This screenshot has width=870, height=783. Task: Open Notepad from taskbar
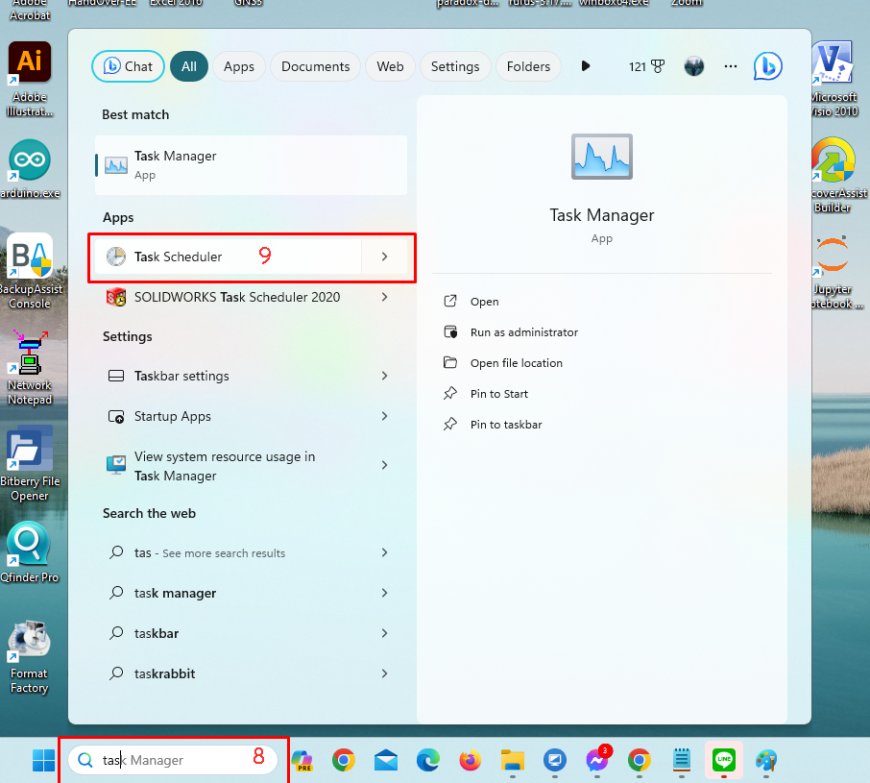[x=681, y=760]
